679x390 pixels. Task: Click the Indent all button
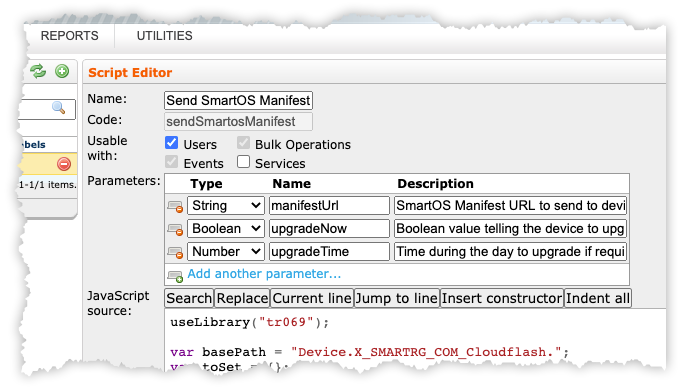[x=598, y=298]
